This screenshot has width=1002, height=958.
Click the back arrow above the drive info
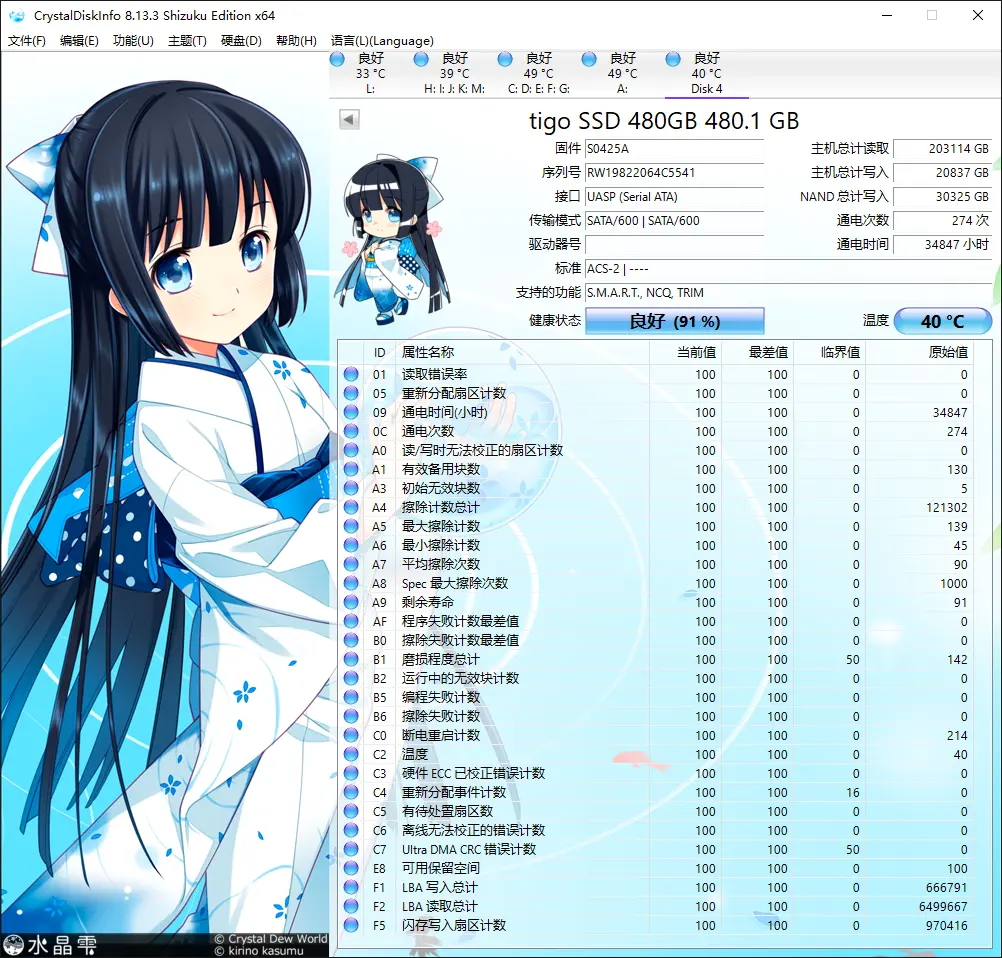click(348, 119)
